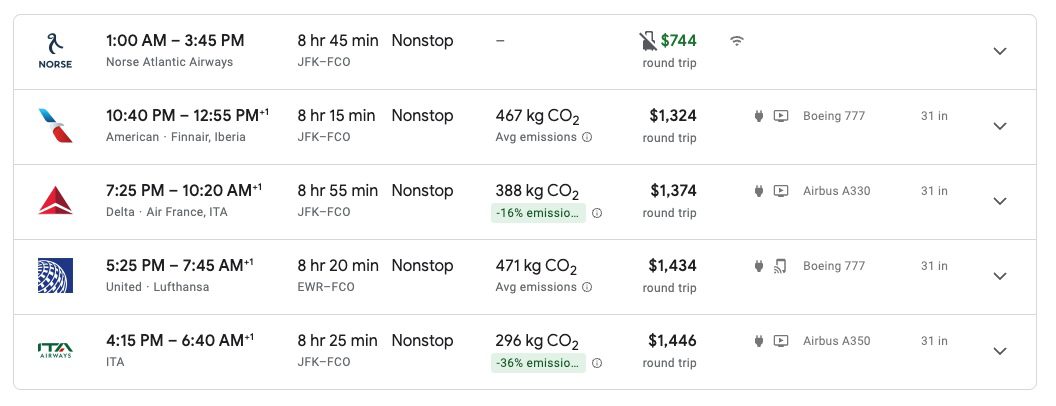The width and height of the screenshot is (1056, 406).
Task: Expand the ITA 4:15 PM flight details
Action: 999,351
